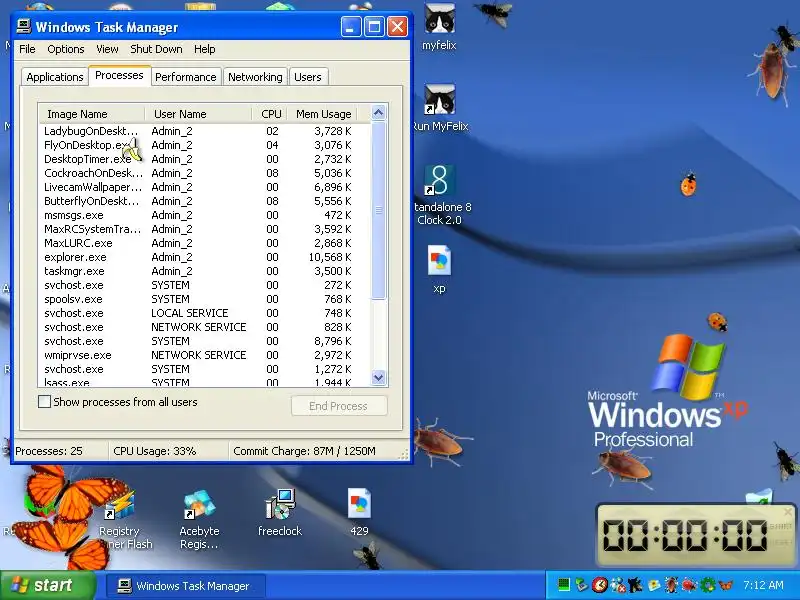Select the Run MyFelix shortcut icon
This screenshot has width=800, height=600.
[x=439, y=108]
